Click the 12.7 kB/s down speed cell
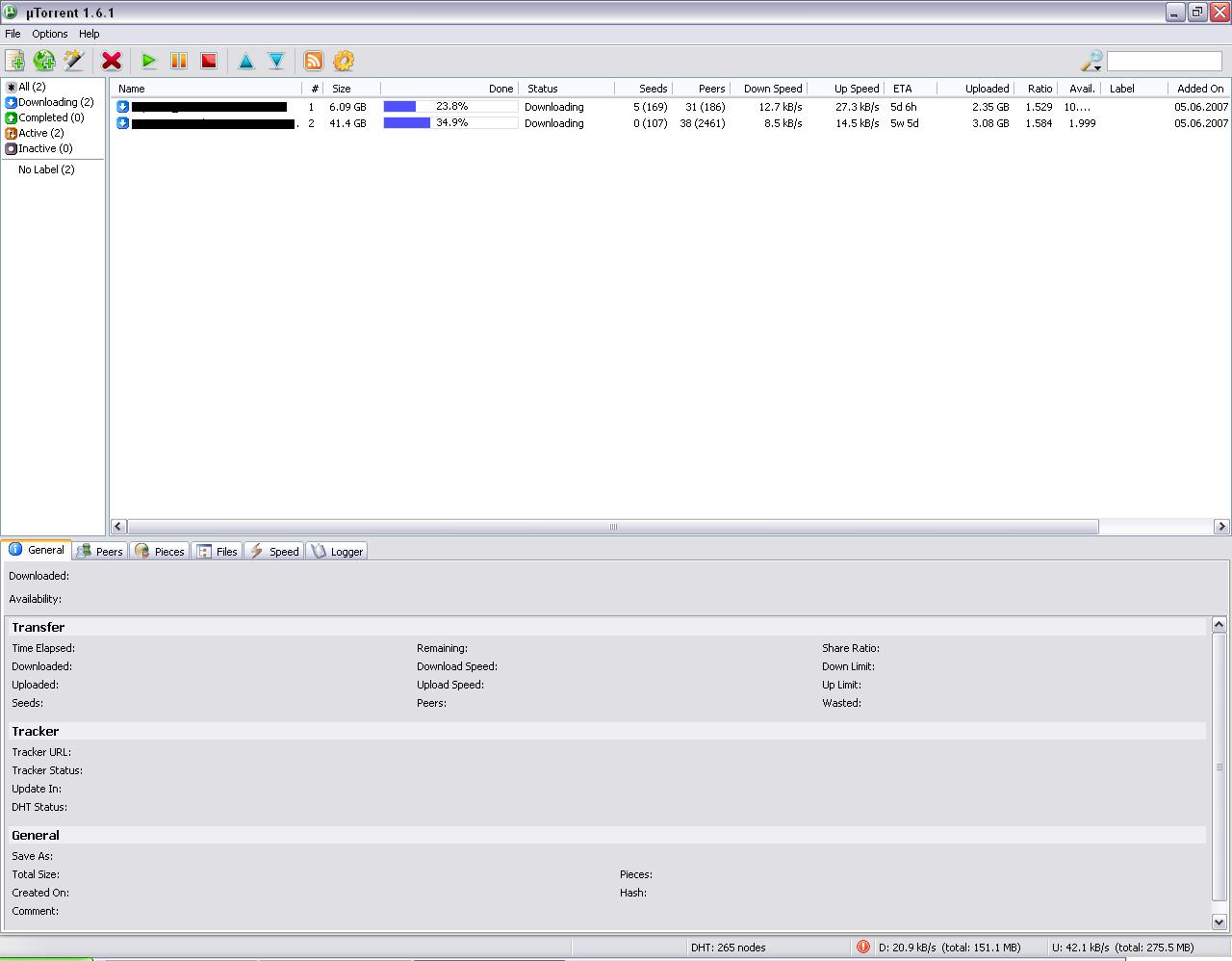 [781, 107]
